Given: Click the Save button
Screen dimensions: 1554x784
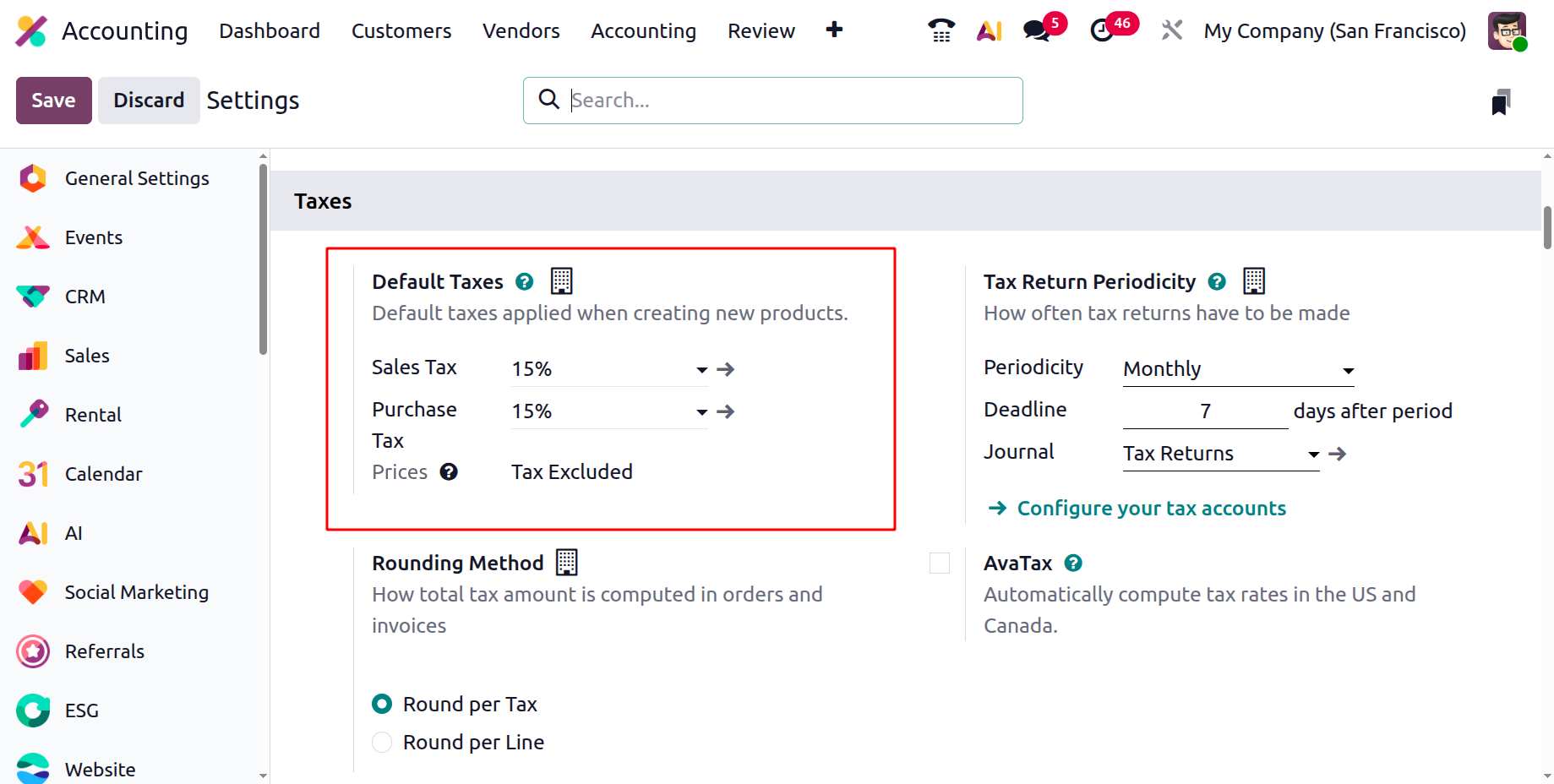Looking at the screenshot, I should (x=53, y=101).
